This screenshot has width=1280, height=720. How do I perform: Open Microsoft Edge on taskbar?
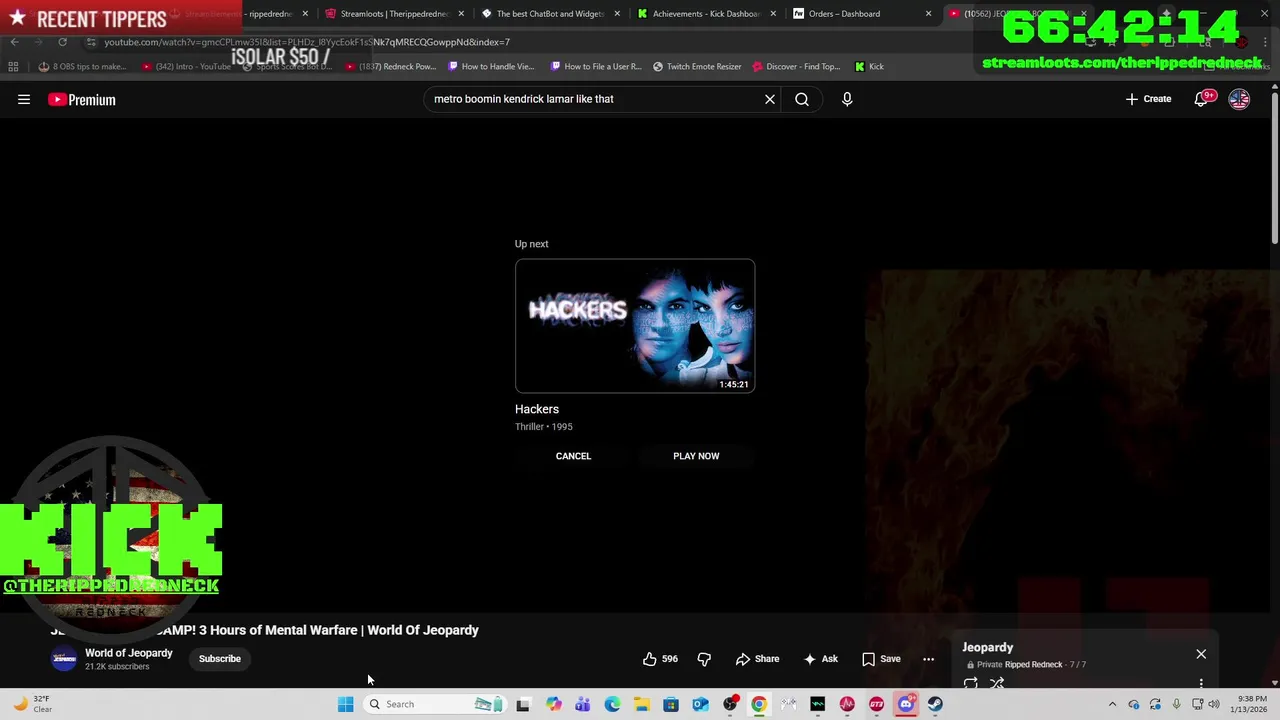tap(612, 704)
